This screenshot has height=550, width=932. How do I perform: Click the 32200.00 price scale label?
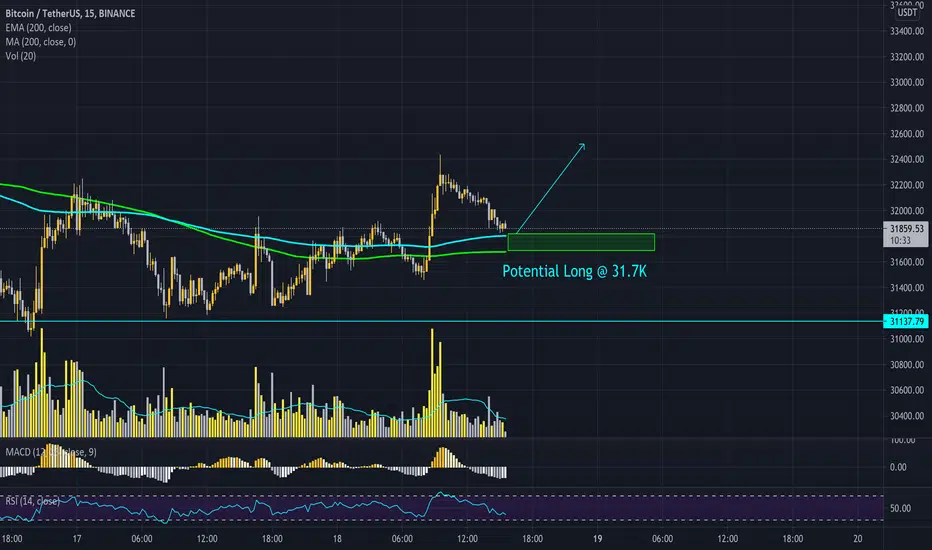pyautogui.click(x=907, y=185)
